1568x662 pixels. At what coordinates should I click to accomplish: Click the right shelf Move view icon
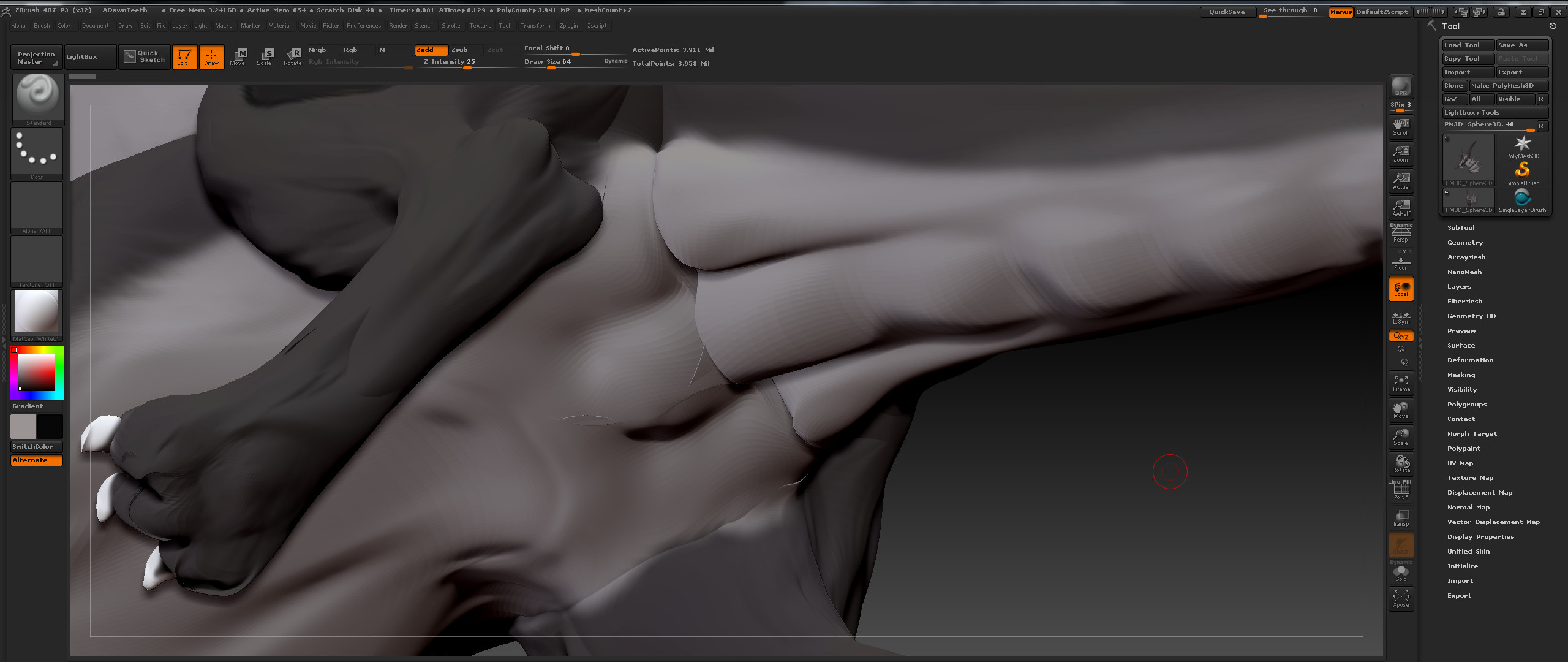[1401, 410]
